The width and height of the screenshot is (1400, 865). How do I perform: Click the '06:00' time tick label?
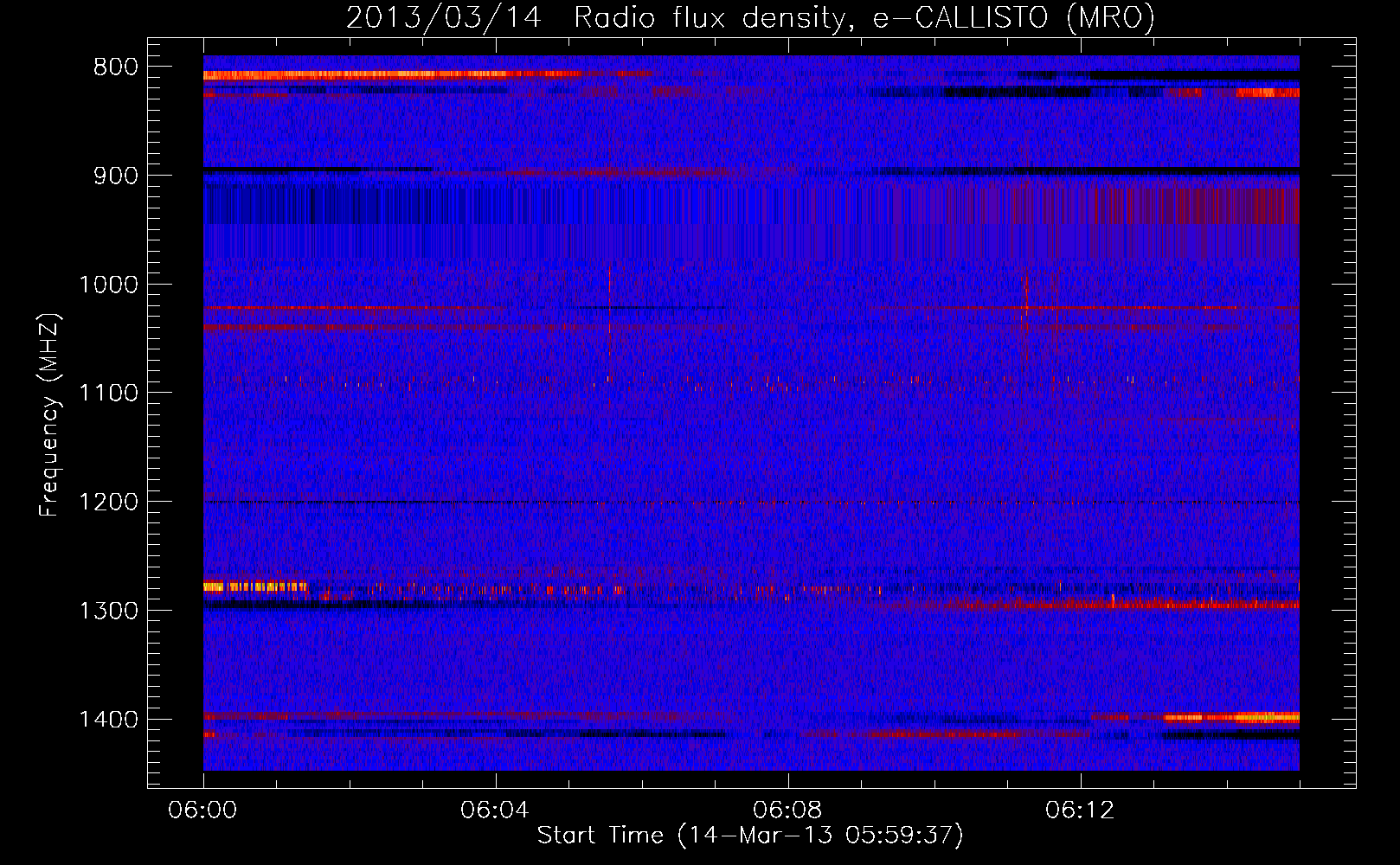[x=203, y=811]
